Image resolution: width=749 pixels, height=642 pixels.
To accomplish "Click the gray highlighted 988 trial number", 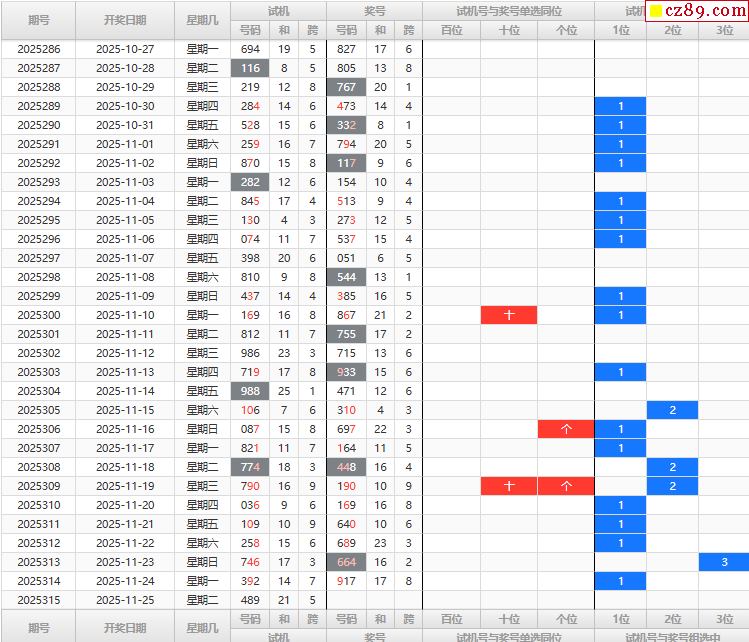I will point(250,391).
